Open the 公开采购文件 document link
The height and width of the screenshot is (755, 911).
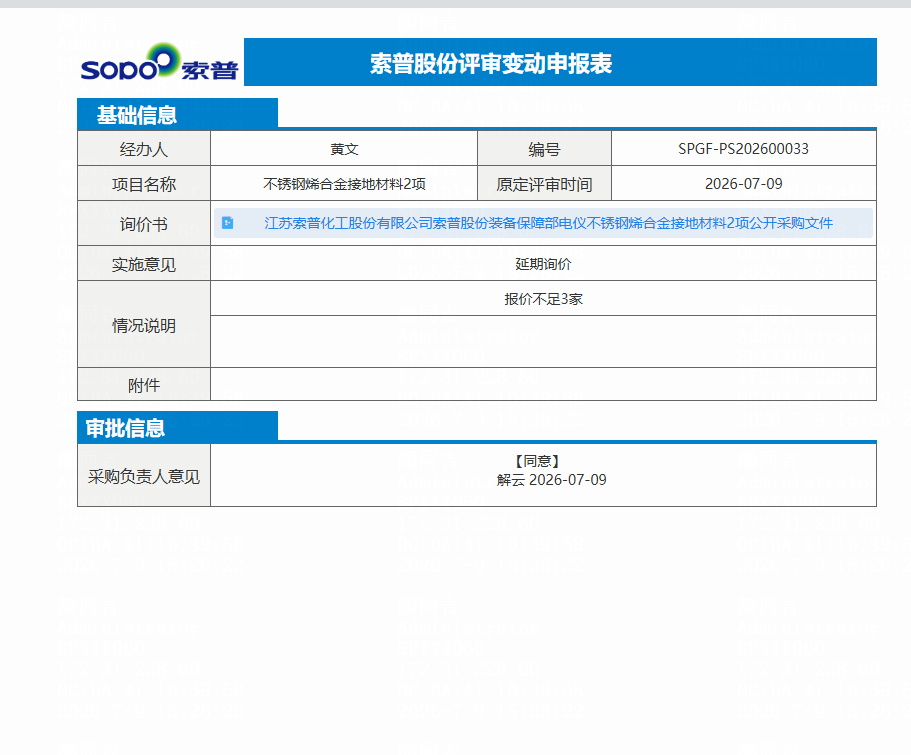(x=548, y=223)
